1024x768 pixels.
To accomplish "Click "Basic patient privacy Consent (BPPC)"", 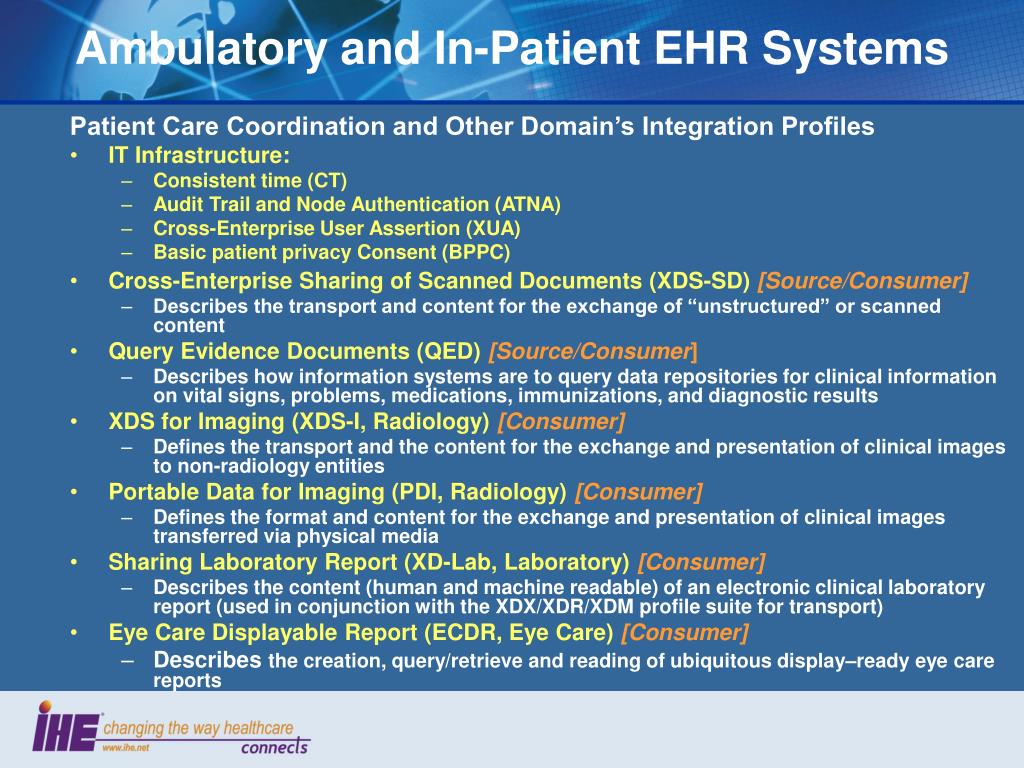I will 332,252.
